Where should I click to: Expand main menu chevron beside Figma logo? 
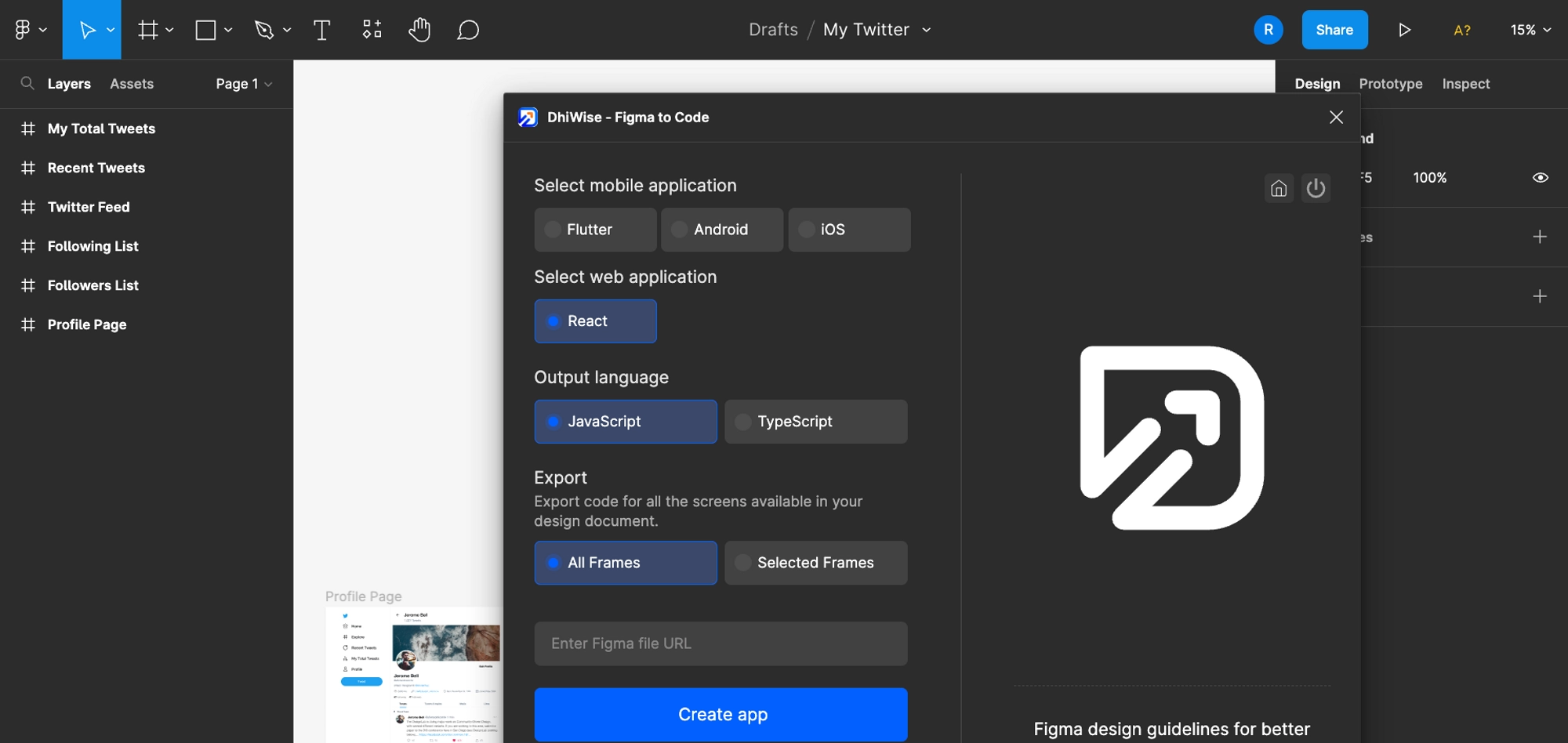[x=43, y=30]
